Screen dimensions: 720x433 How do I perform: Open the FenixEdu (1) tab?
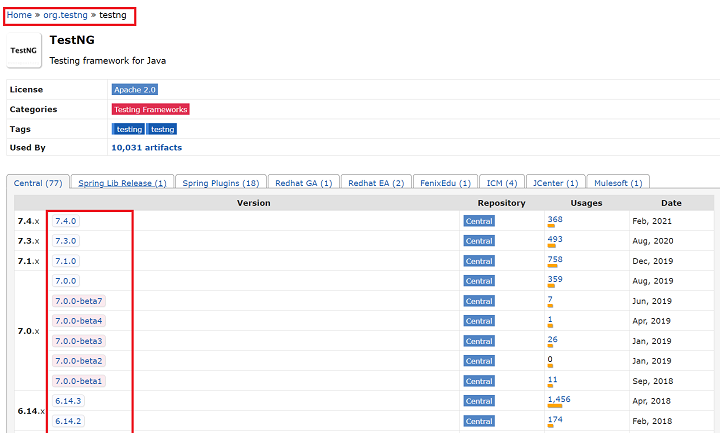[445, 183]
